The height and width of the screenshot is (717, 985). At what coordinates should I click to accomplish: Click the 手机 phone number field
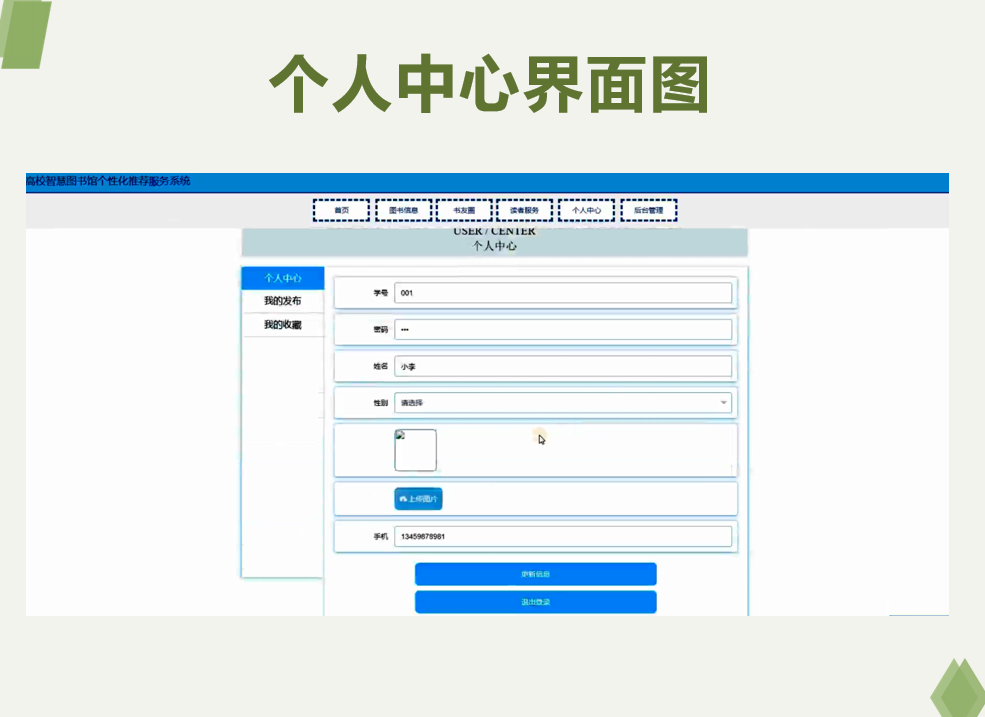[563, 537]
